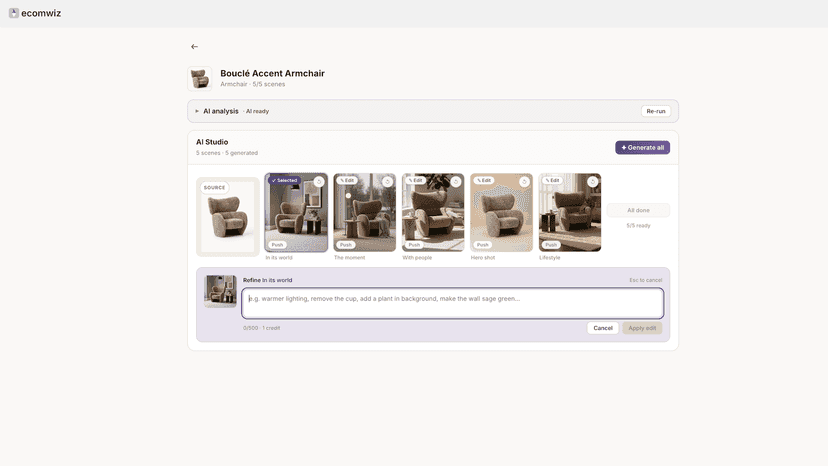Viewport: 828px width, 466px height.
Task: Click Apply edit button
Action: (x=642, y=328)
